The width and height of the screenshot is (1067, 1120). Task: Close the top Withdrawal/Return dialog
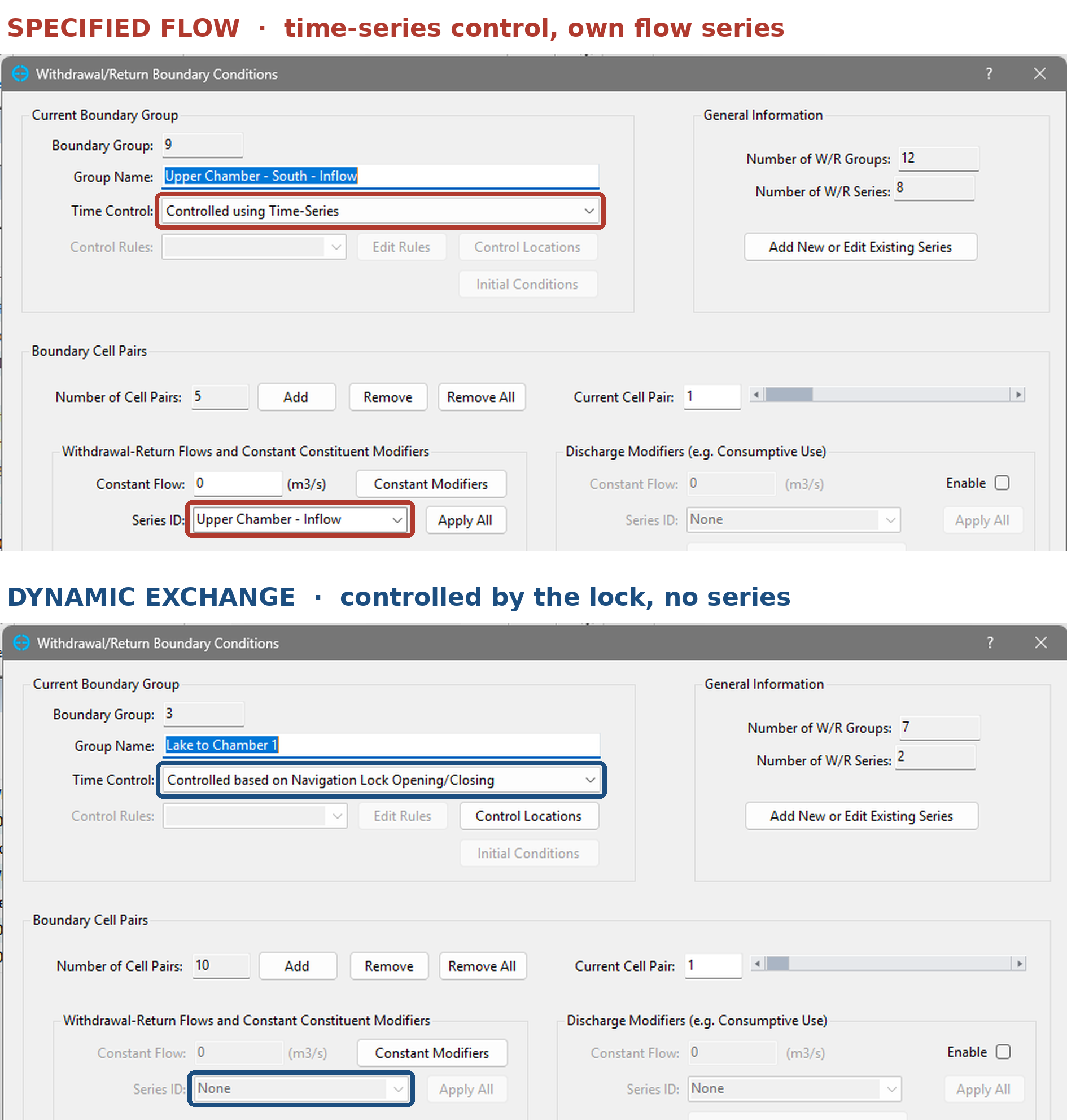1040,74
